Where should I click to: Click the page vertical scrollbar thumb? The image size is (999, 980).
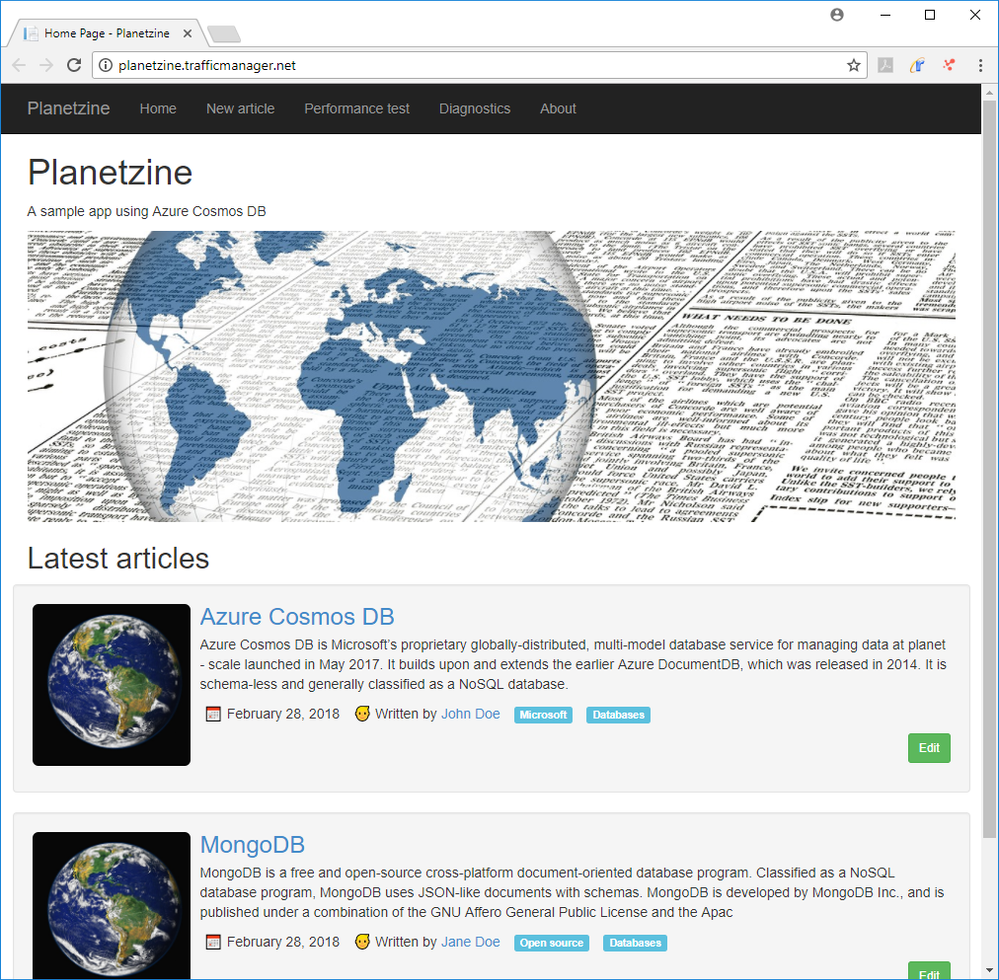989,468
